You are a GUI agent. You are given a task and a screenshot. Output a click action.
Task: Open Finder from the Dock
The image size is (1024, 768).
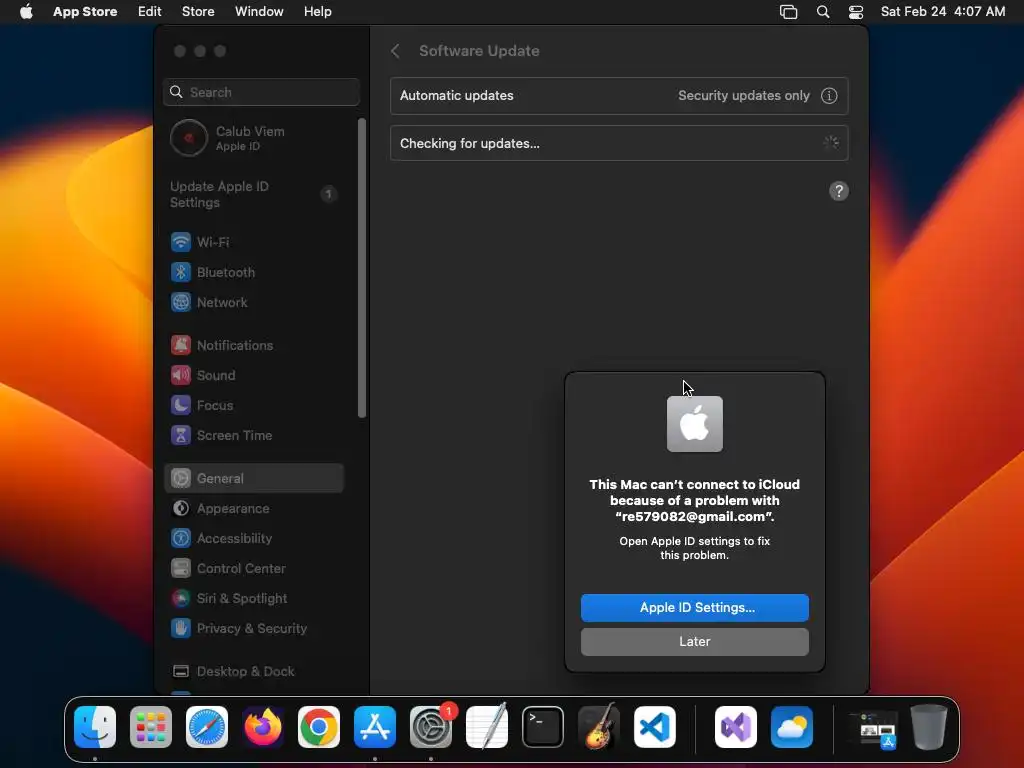pyautogui.click(x=95, y=727)
